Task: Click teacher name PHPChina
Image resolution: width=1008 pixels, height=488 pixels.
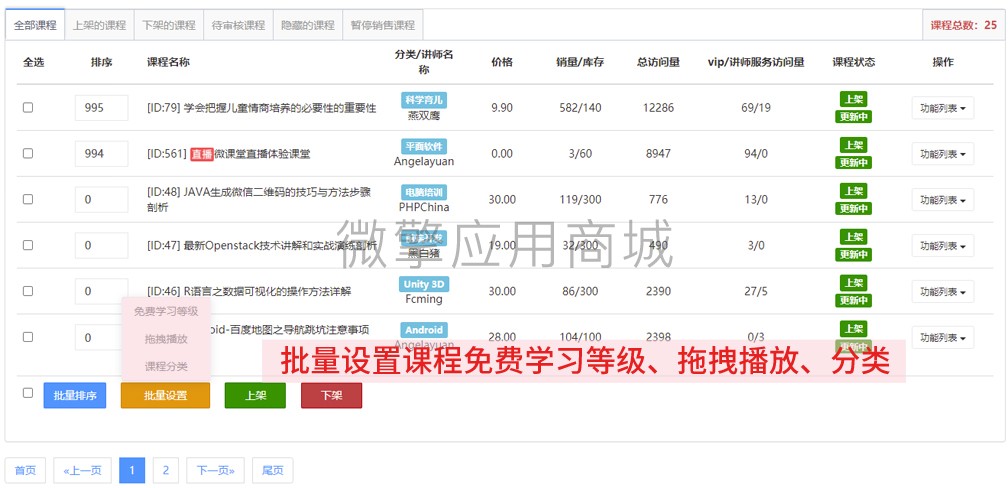Action: pyautogui.click(x=424, y=207)
